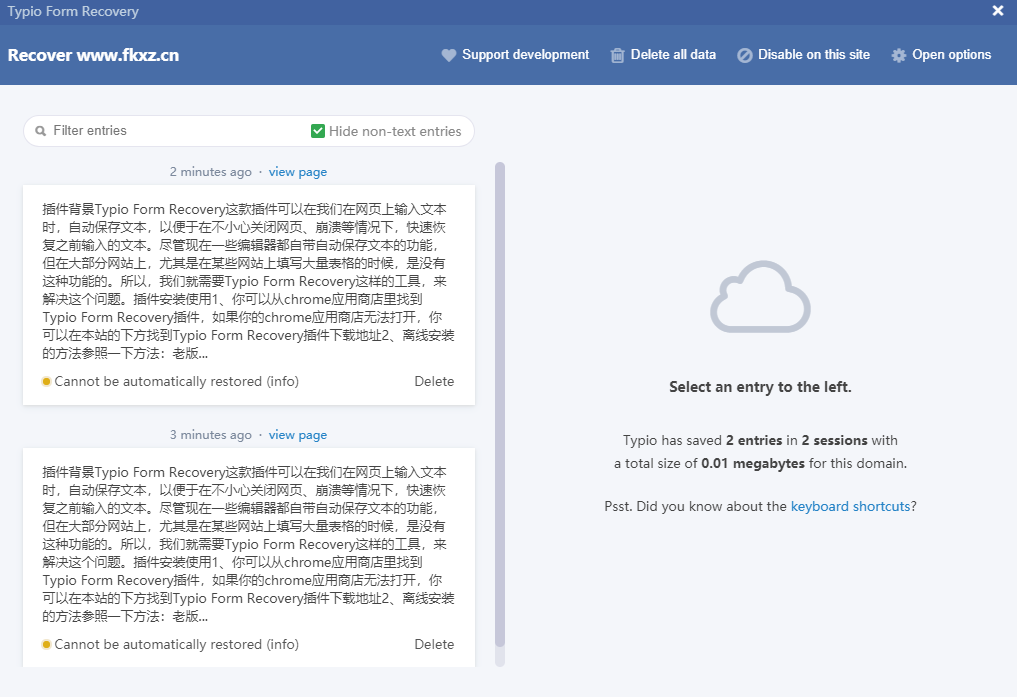This screenshot has height=697, width=1017.
Task: Open view page for the 3 minutes ago entry
Action: pyautogui.click(x=298, y=435)
